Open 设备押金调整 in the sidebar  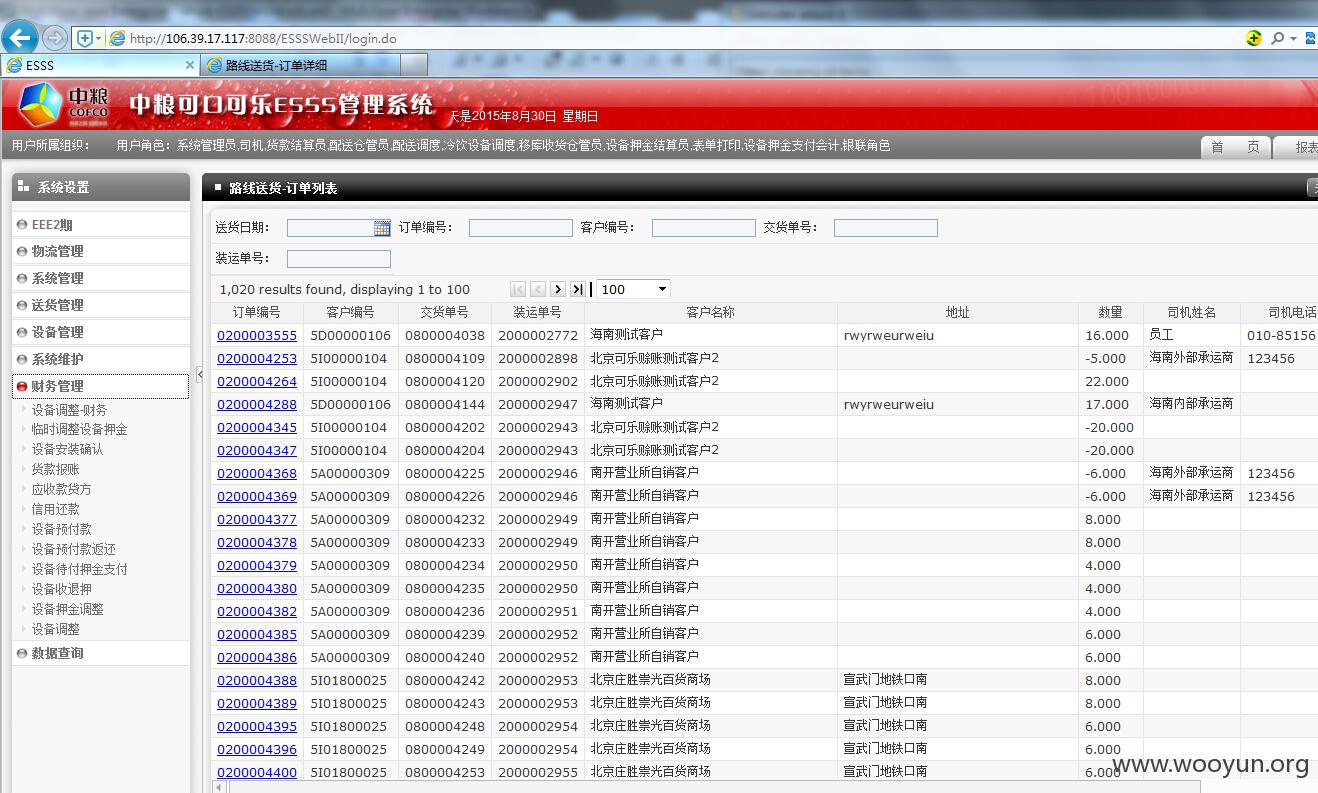click(x=67, y=609)
